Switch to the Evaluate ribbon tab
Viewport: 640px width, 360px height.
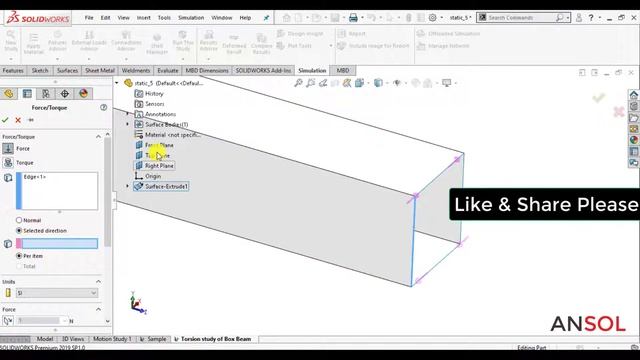[168, 71]
